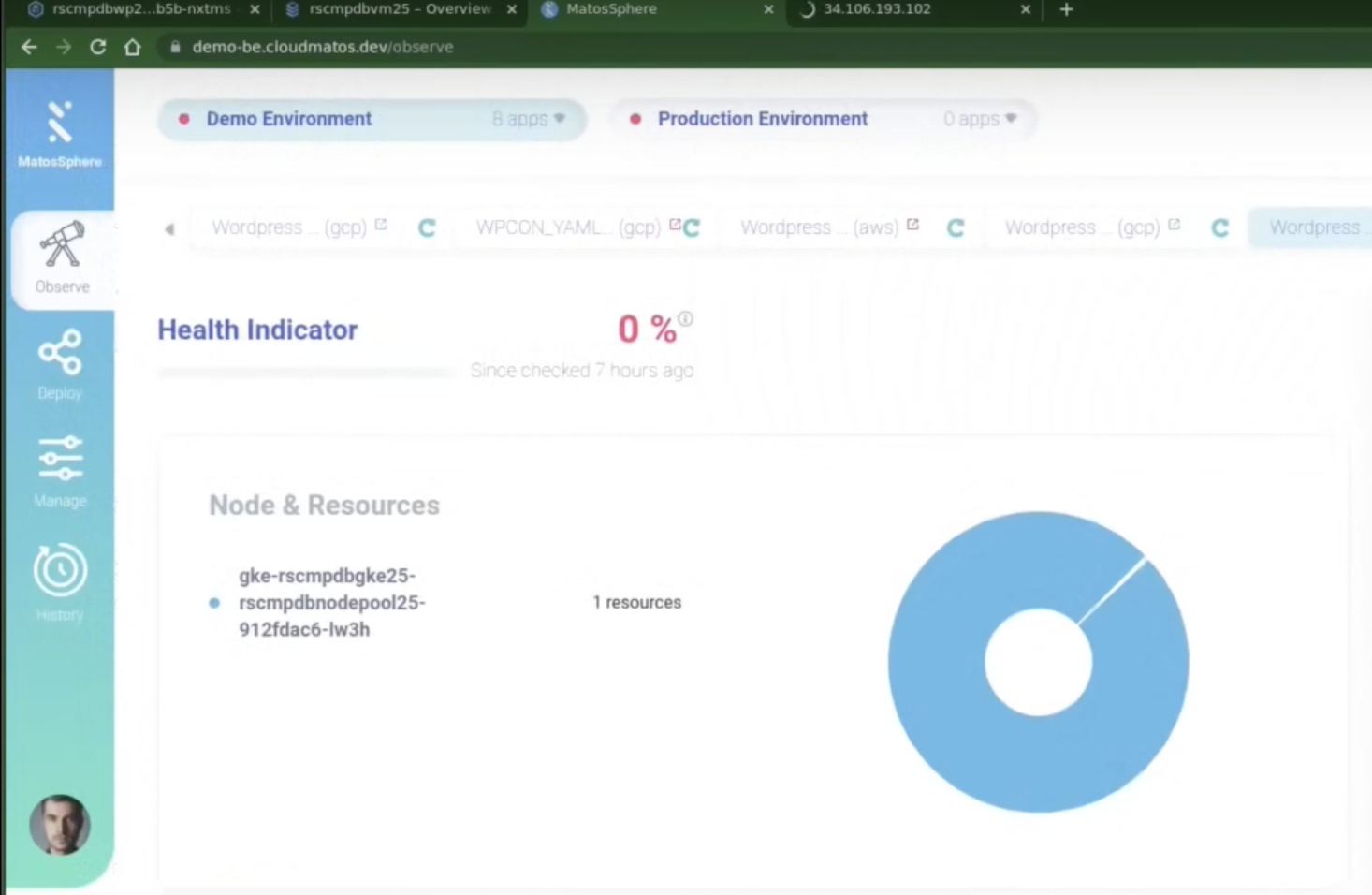Open external link for the Wordpress (gcp) app right of Wordpress (aws)
The width and height of the screenshot is (1372, 895).
(x=1174, y=225)
